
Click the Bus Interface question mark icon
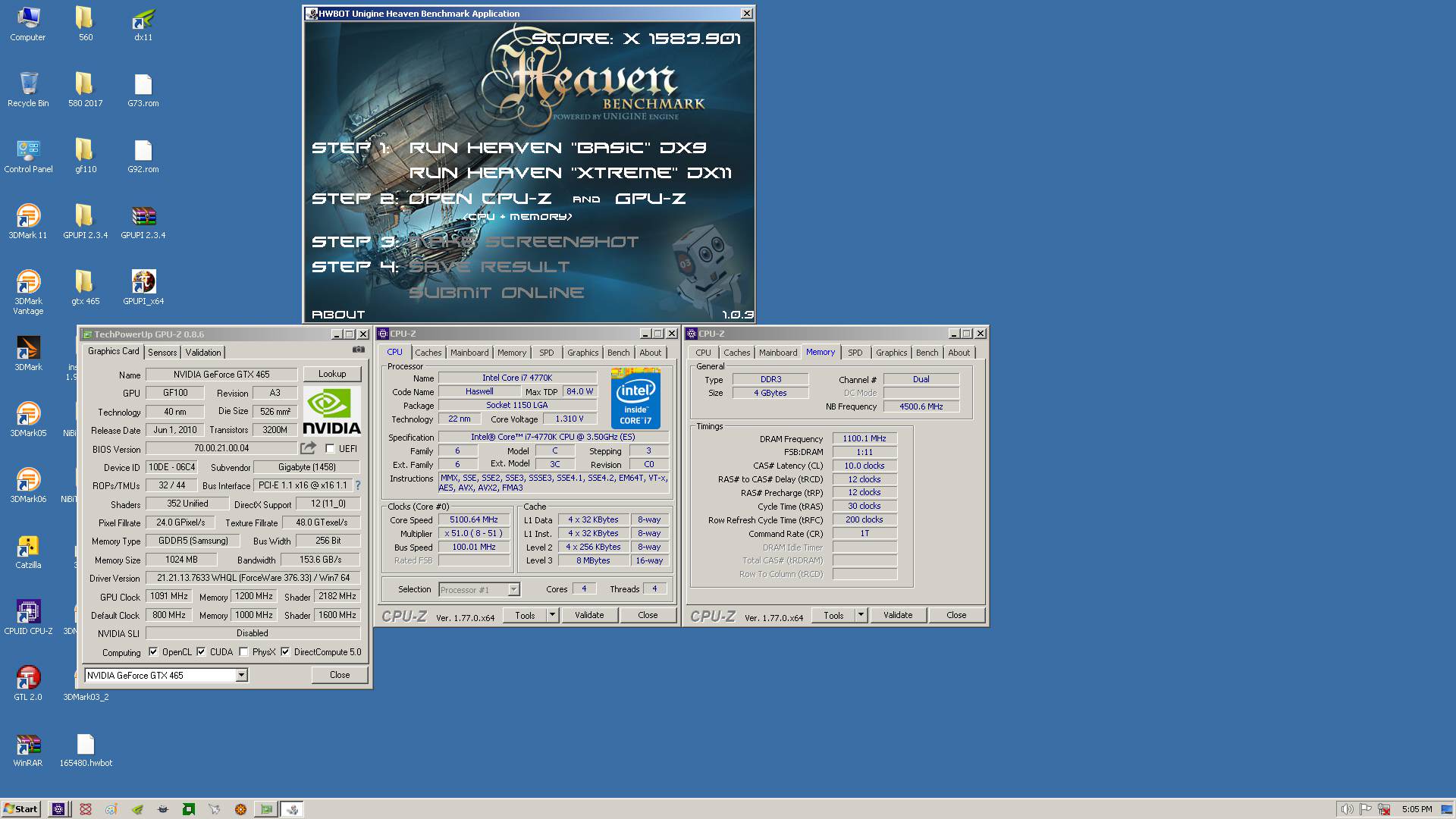357,485
